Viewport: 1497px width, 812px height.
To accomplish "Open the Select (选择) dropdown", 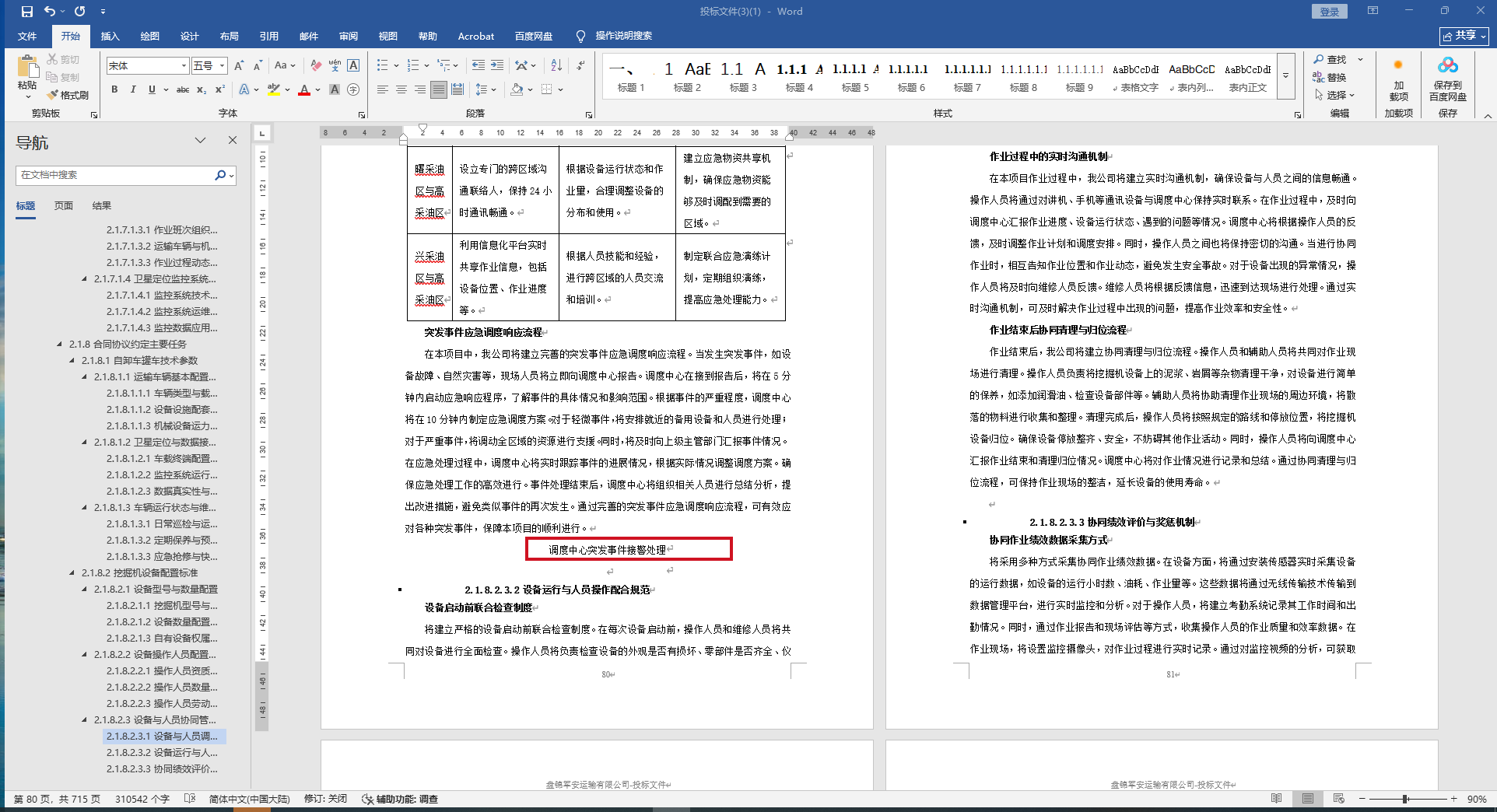I will [1335, 95].
